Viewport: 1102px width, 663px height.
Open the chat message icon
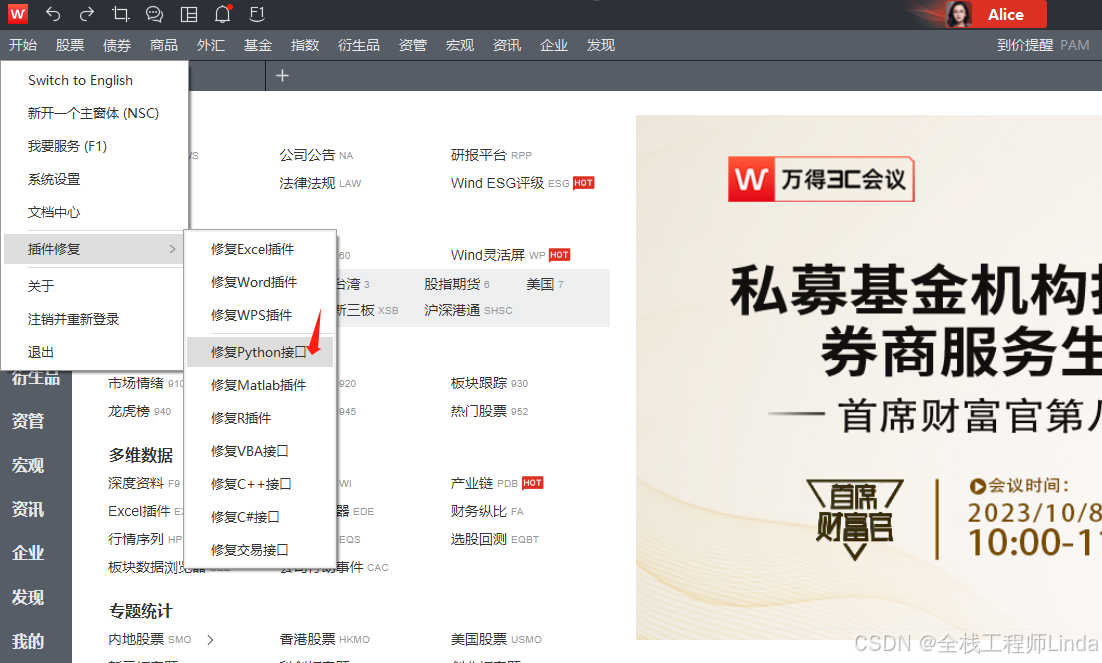click(154, 14)
